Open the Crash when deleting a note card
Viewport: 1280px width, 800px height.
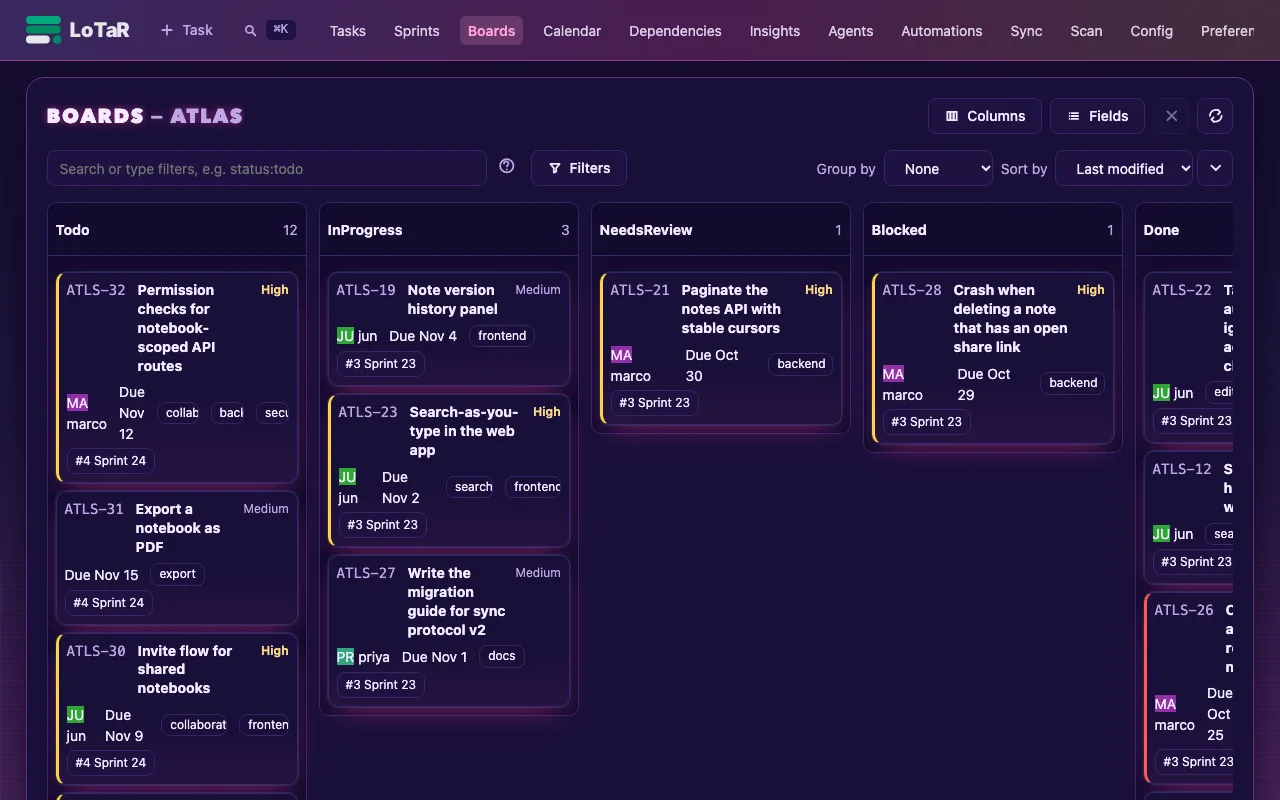click(1010, 319)
